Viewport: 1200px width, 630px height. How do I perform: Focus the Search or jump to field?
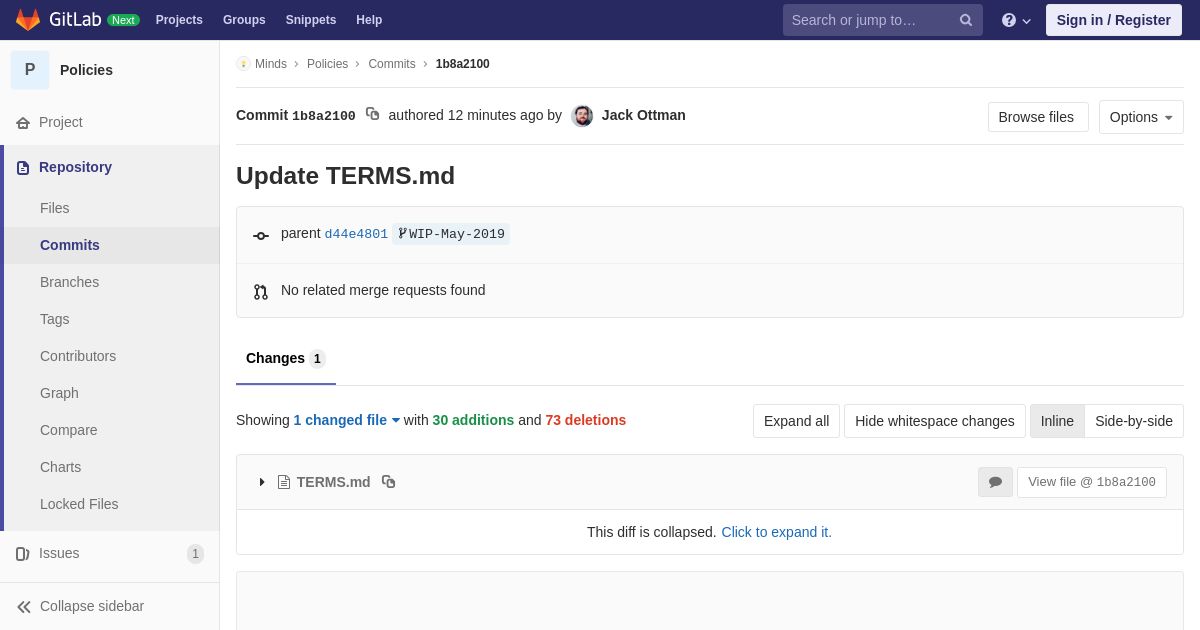870,20
